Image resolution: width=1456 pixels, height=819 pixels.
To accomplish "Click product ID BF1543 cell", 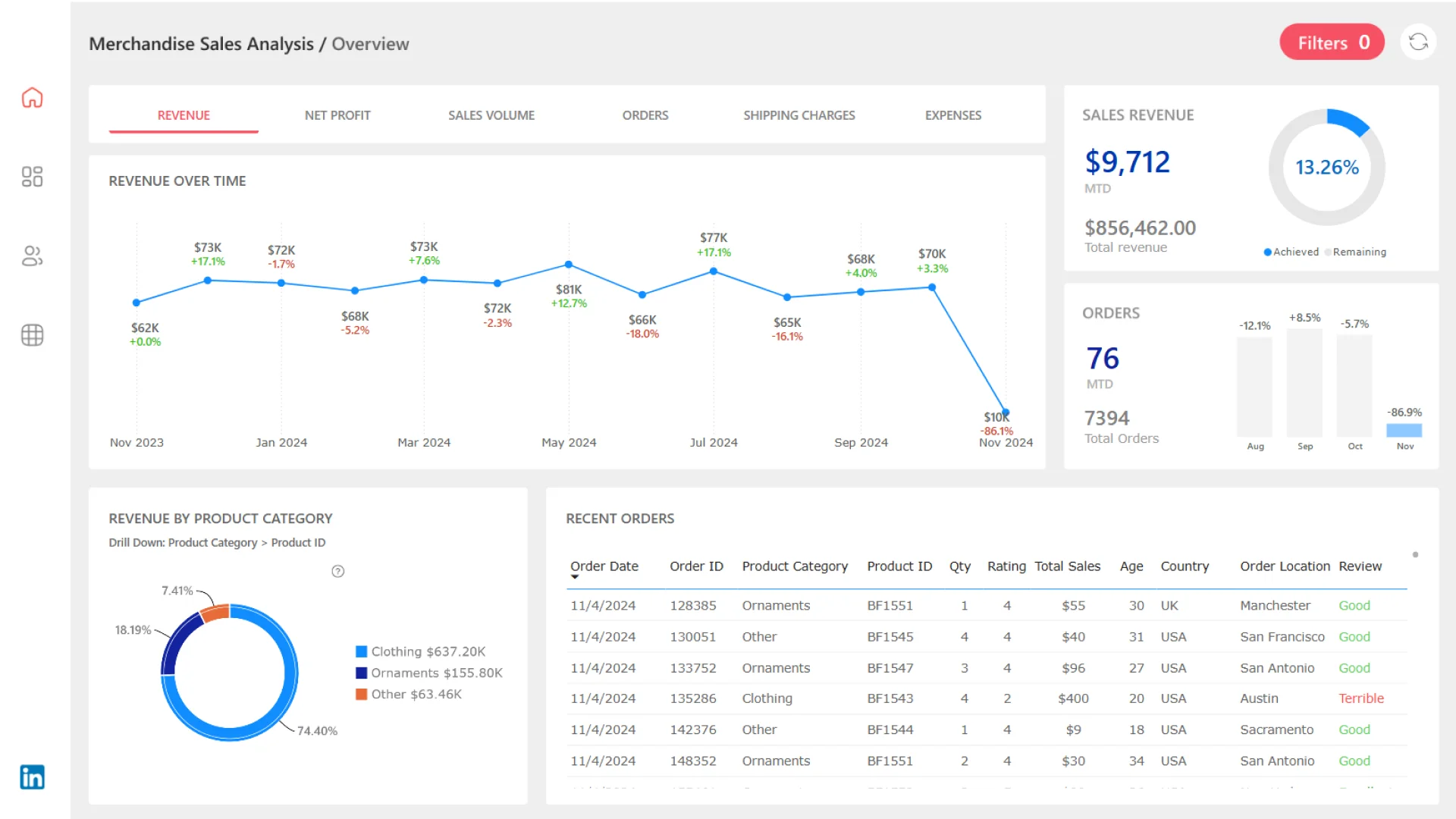I will 890,698.
